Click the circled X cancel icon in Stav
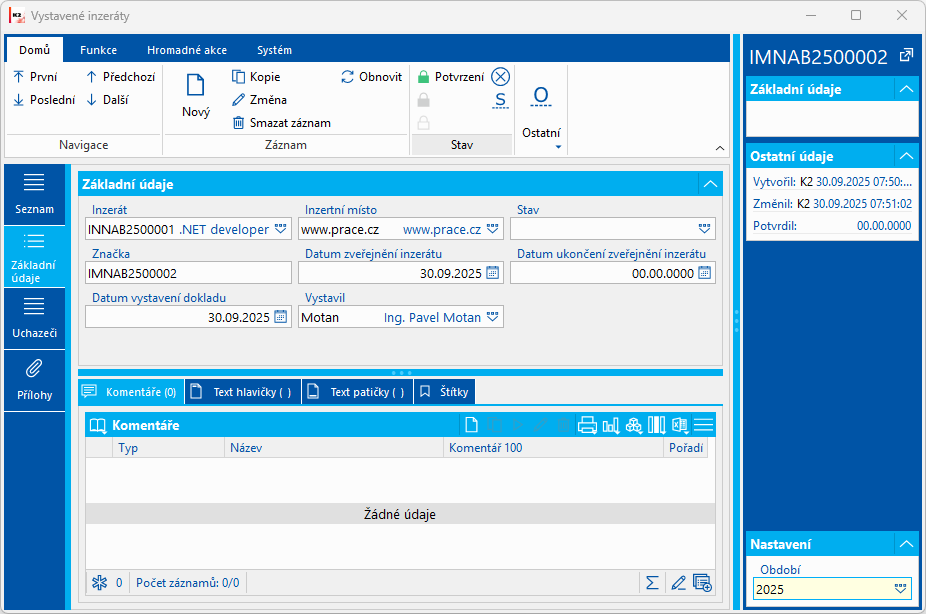Image resolution: width=926 pixels, height=614 pixels. (500, 77)
